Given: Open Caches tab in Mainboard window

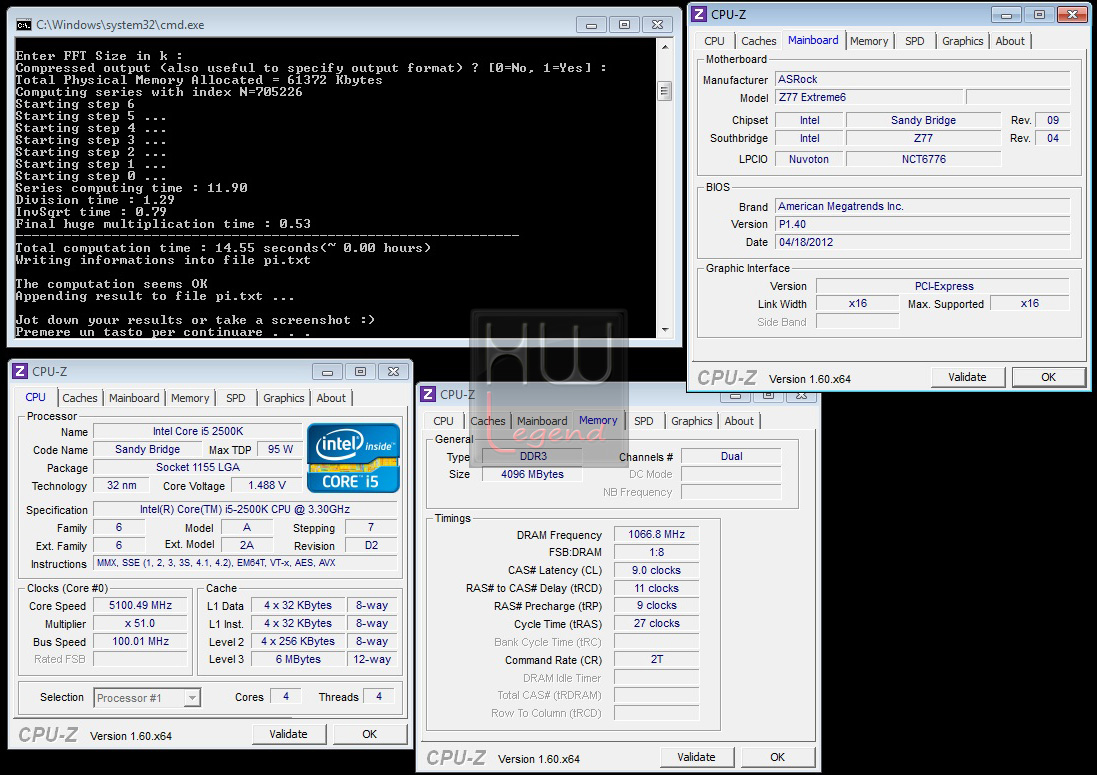Looking at the screenshot, I should [x=758, y=41].
